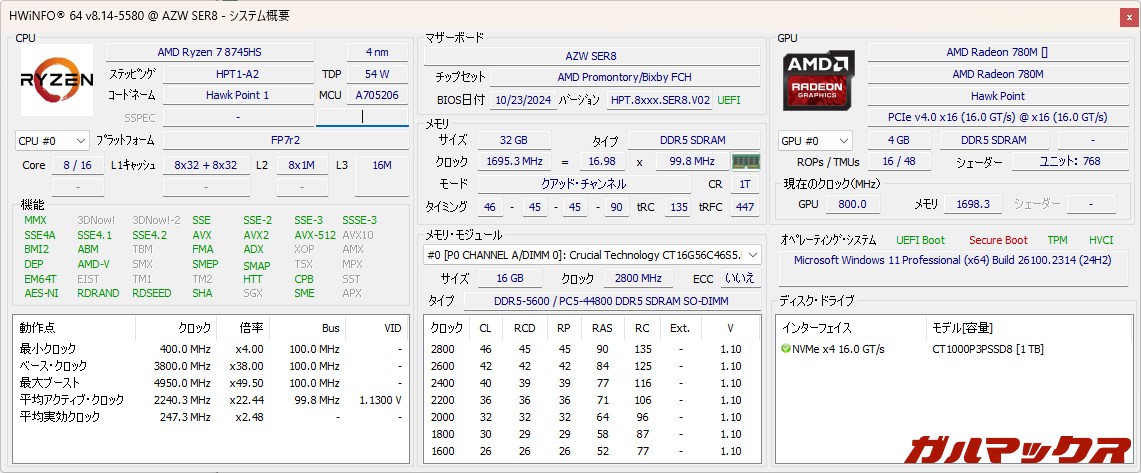Click the green memory module icon

(x=744, y=162)
